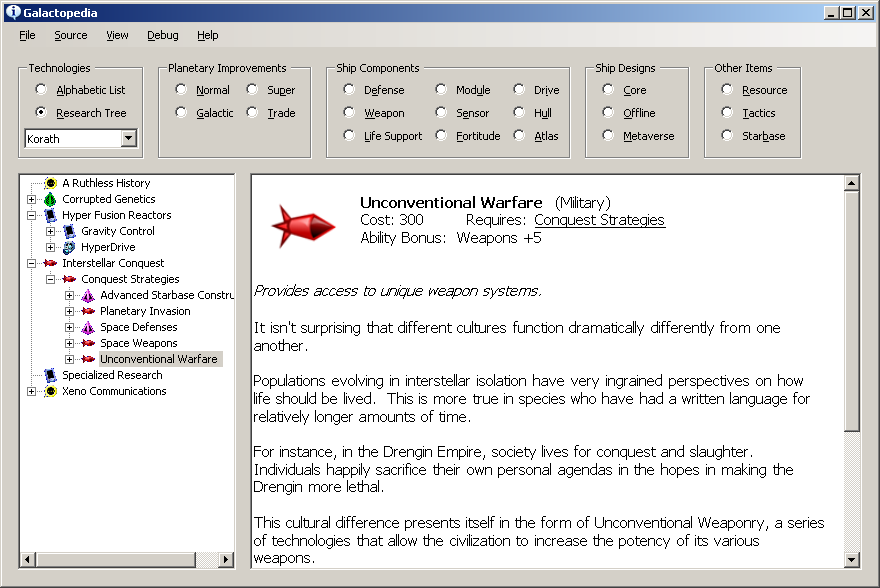
Task: Expand the Xeno Communications node
Action: click(31, 391)
